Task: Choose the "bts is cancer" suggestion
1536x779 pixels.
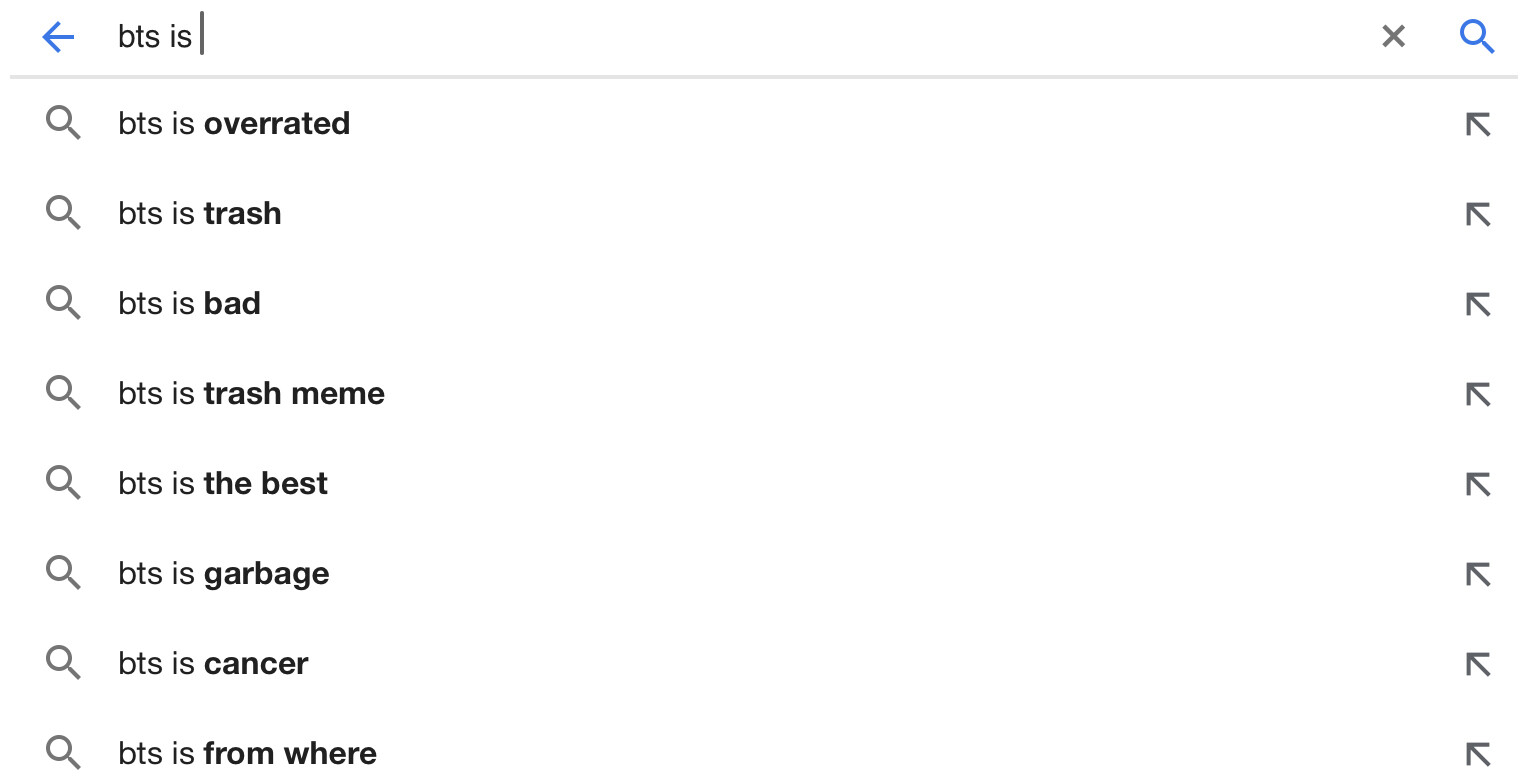Action: tap(213, 664)
